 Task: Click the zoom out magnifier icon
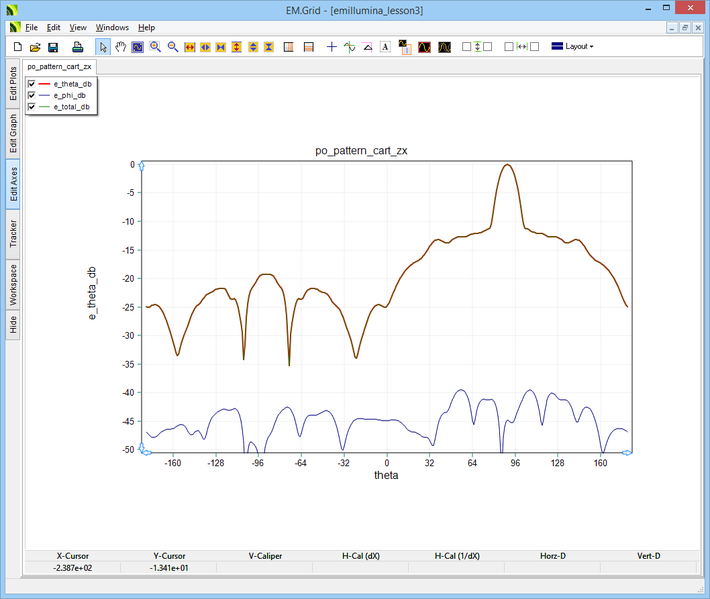tap(172, 47)
